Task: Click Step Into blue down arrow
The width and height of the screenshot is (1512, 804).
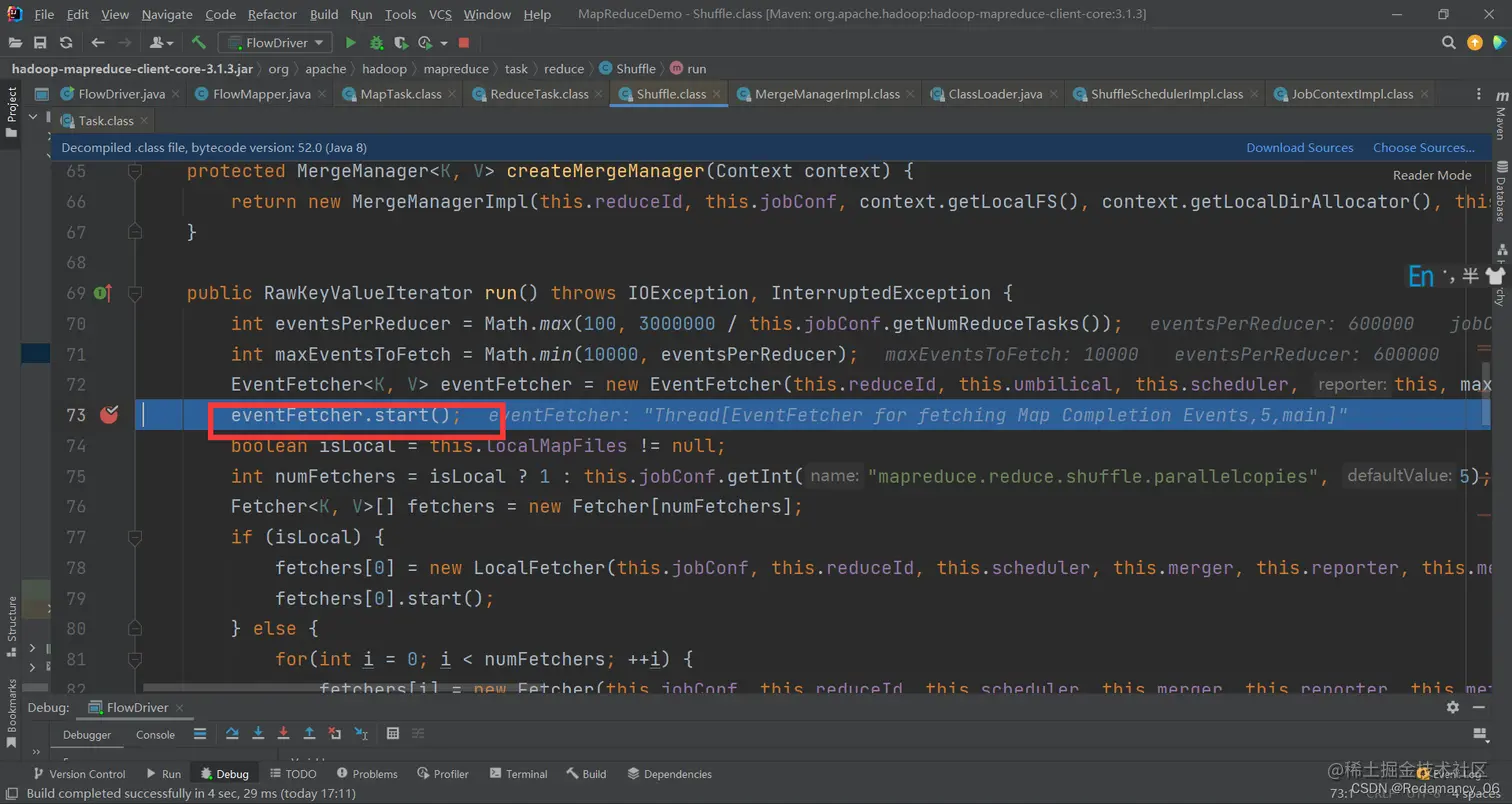Action: click(x=258, y=734)
